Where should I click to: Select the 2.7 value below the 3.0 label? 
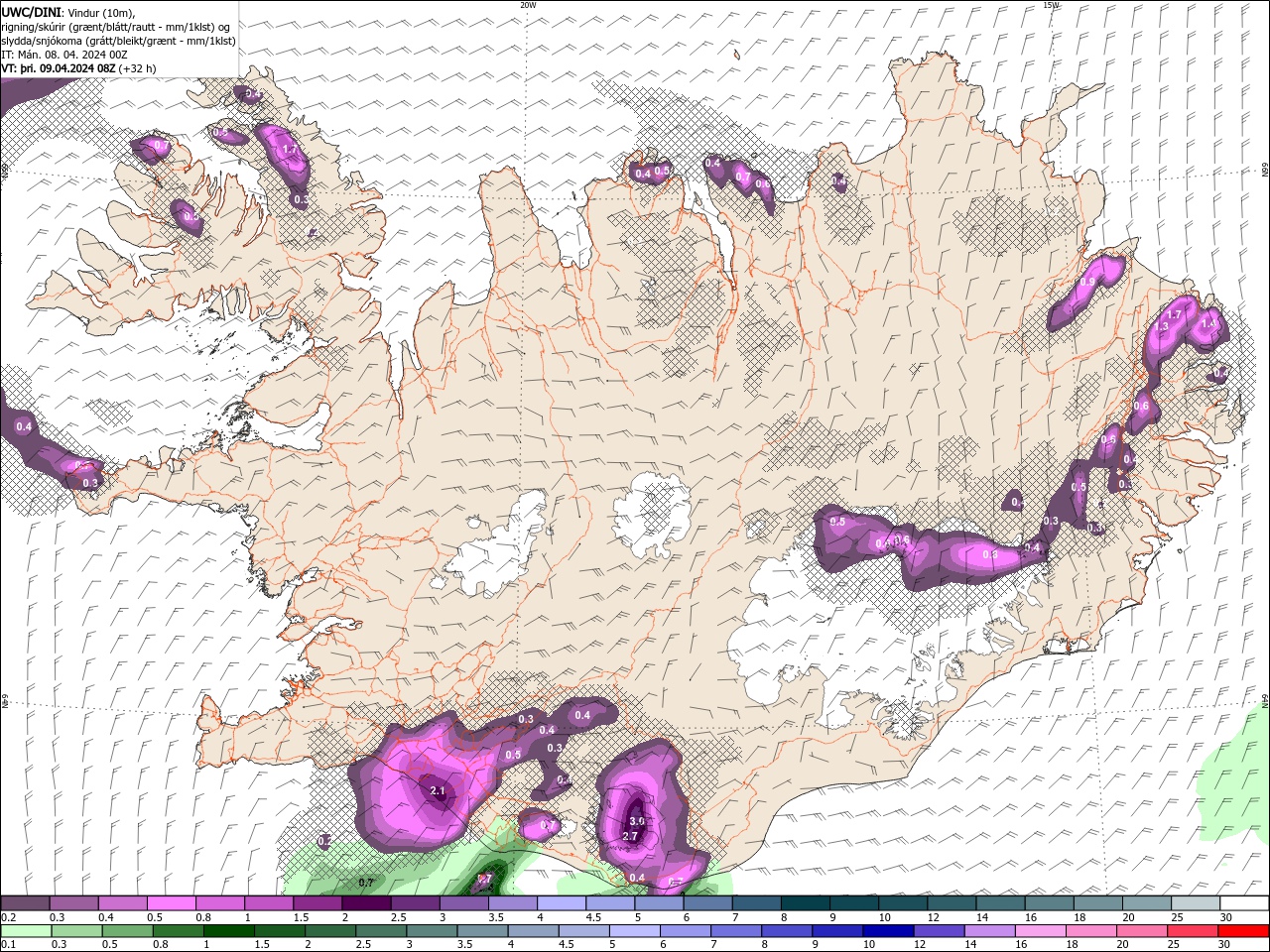click(629, 837)
